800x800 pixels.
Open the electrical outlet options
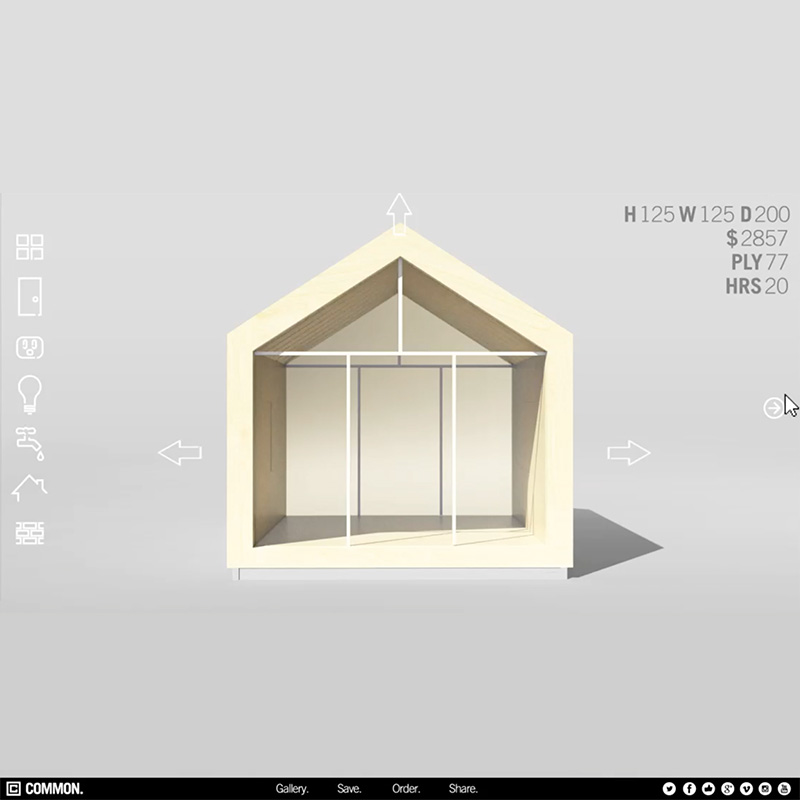[x=30, y=347]
